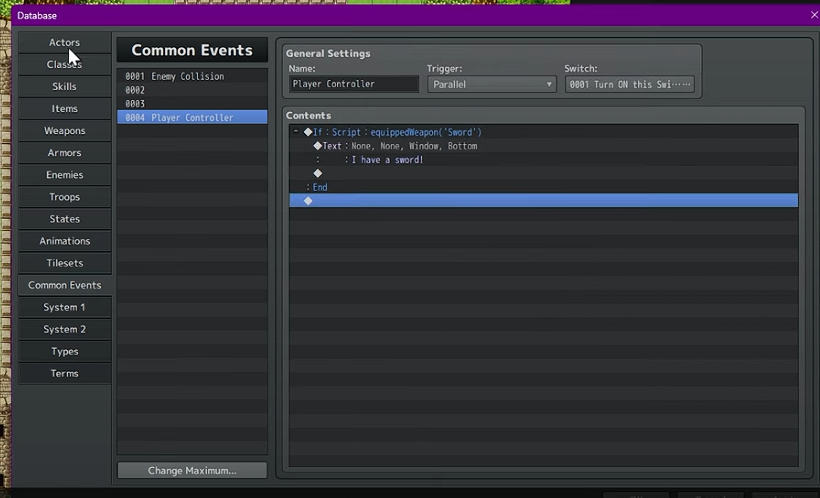Click the End line of the conditional

click(319, 187)
